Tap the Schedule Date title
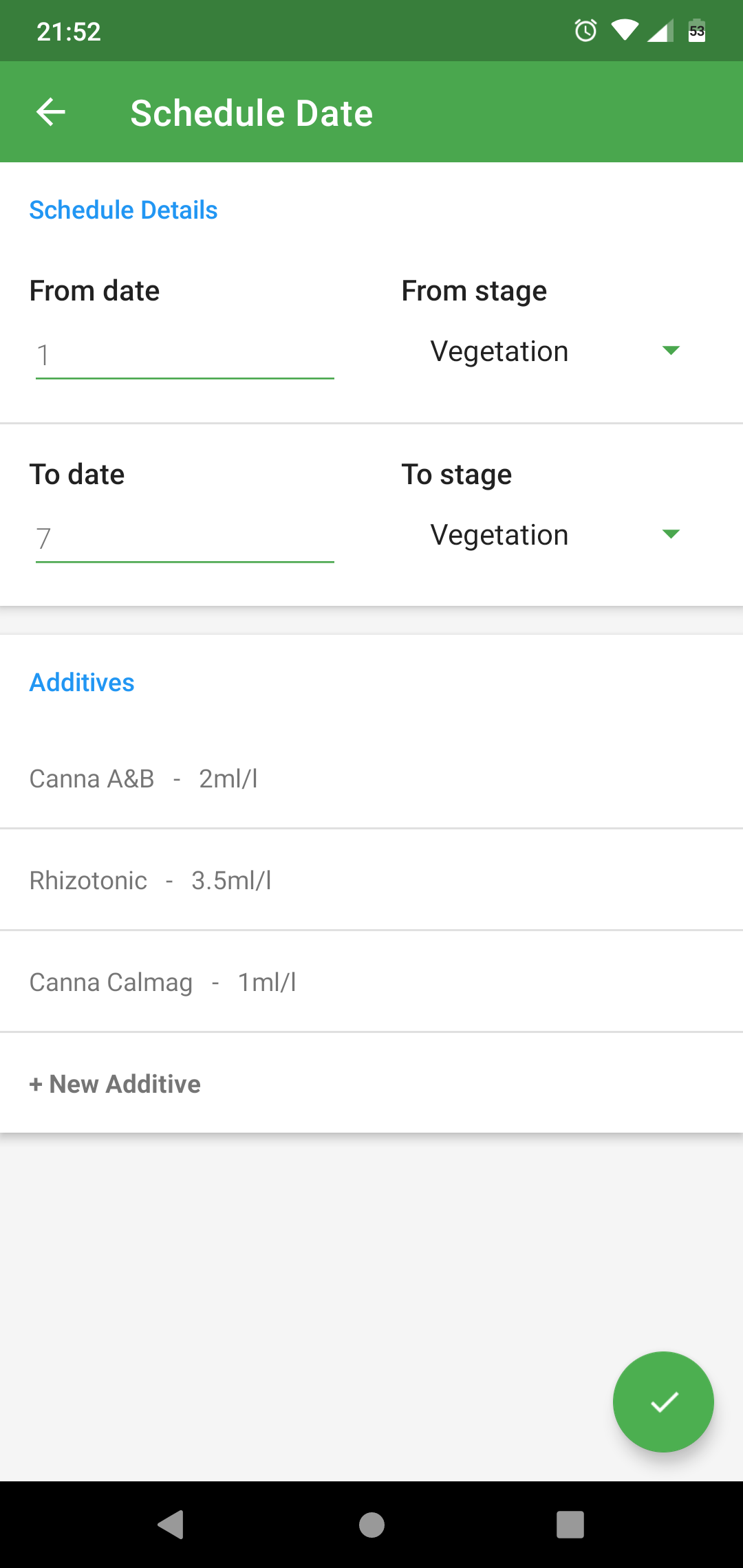The width and height of the screenshot is (743, 1568). pyautogui.click(x=252, y=113)
